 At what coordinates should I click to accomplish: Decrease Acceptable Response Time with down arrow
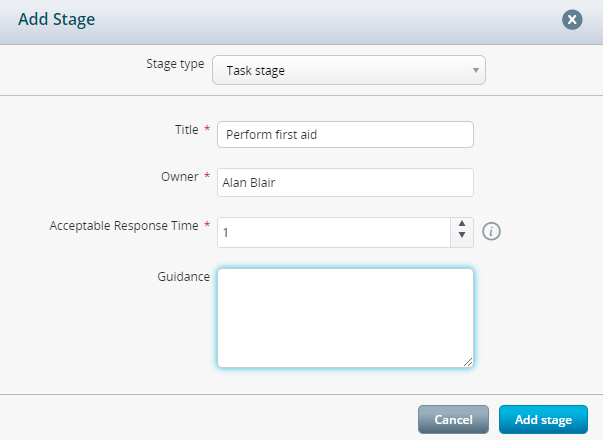462,235
